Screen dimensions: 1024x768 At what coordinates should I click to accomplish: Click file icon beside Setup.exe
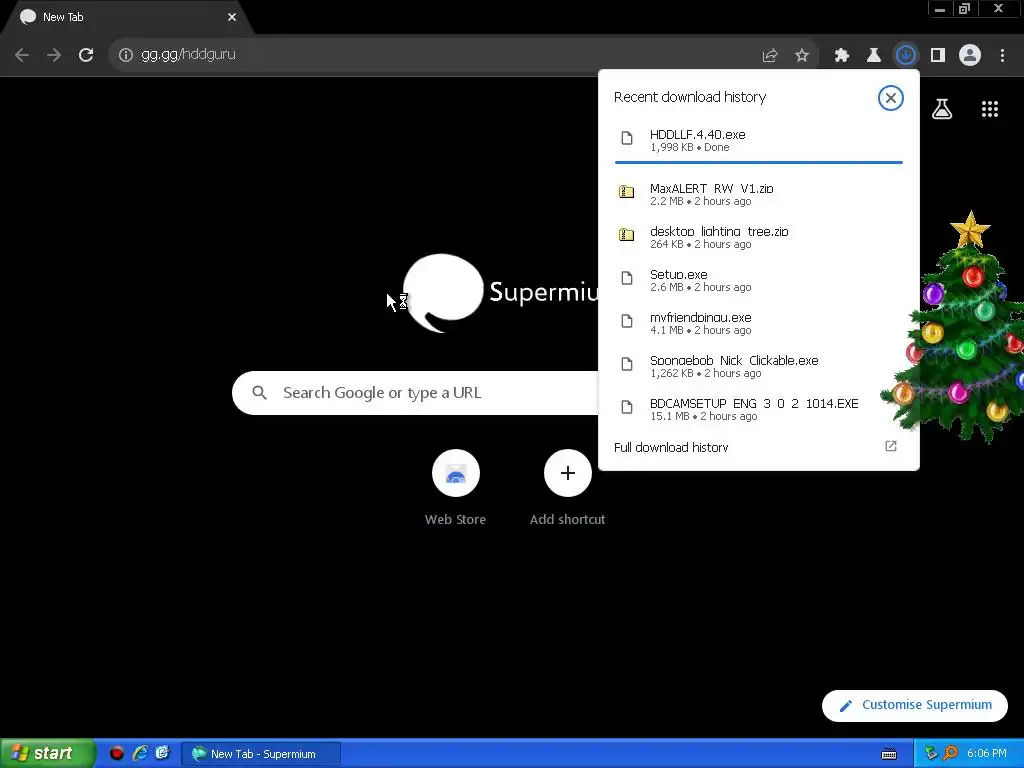point(627,278)
